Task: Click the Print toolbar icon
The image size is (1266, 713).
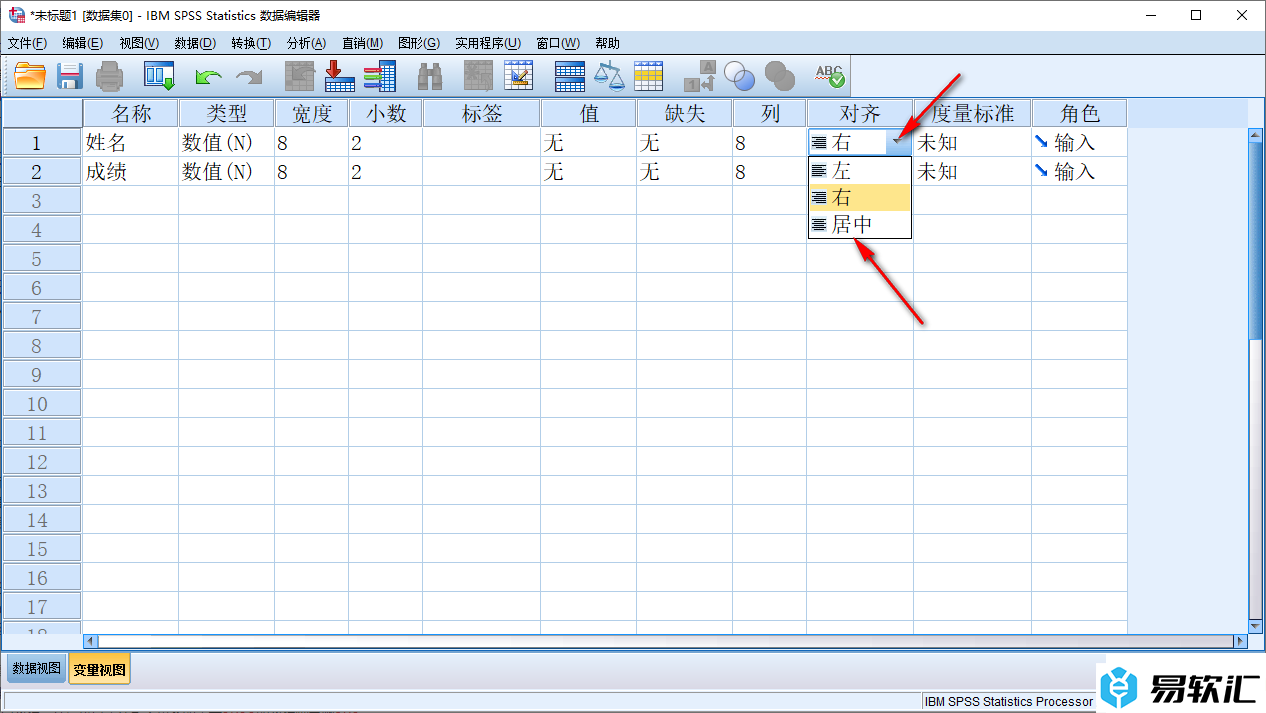Action: pos(109,76)
